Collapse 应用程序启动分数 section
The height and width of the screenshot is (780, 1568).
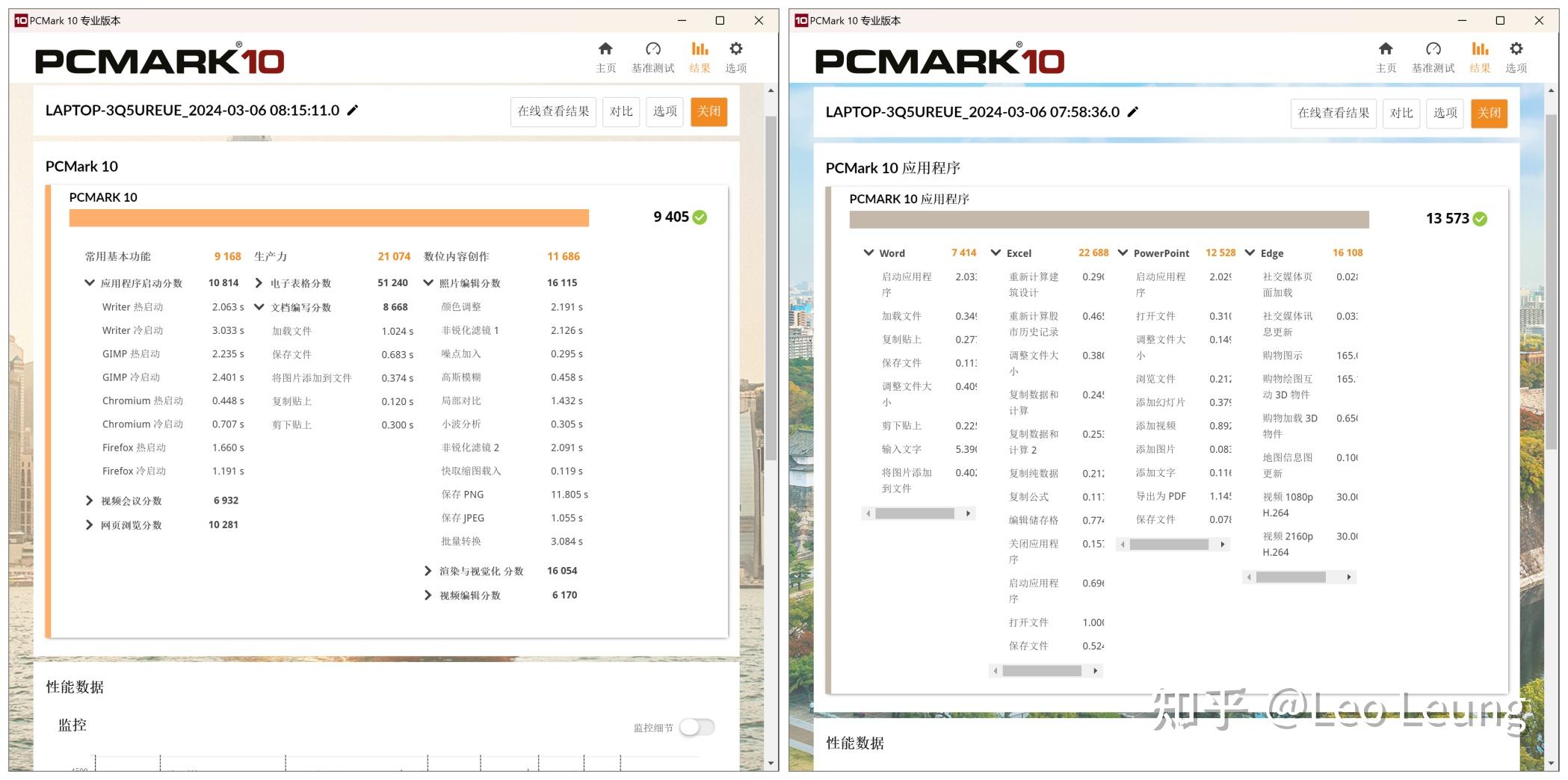90,283
